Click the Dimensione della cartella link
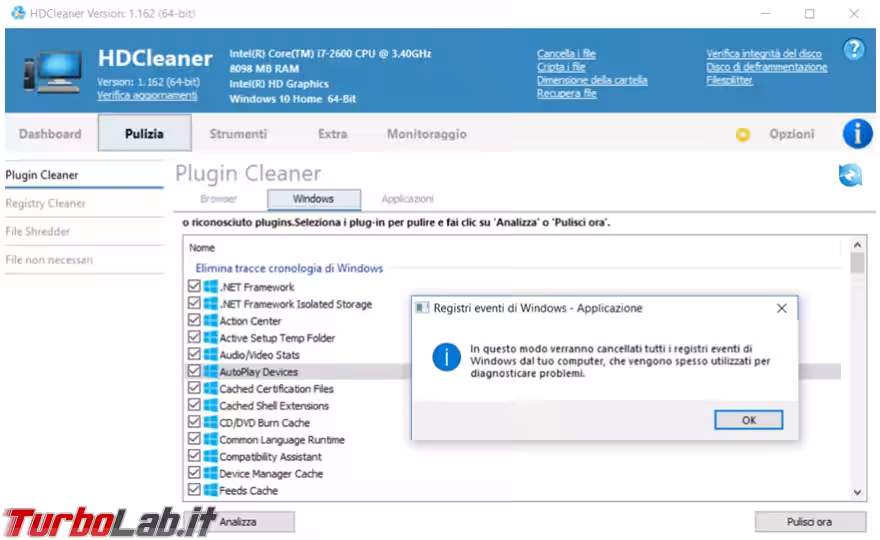 click(592, 80)
